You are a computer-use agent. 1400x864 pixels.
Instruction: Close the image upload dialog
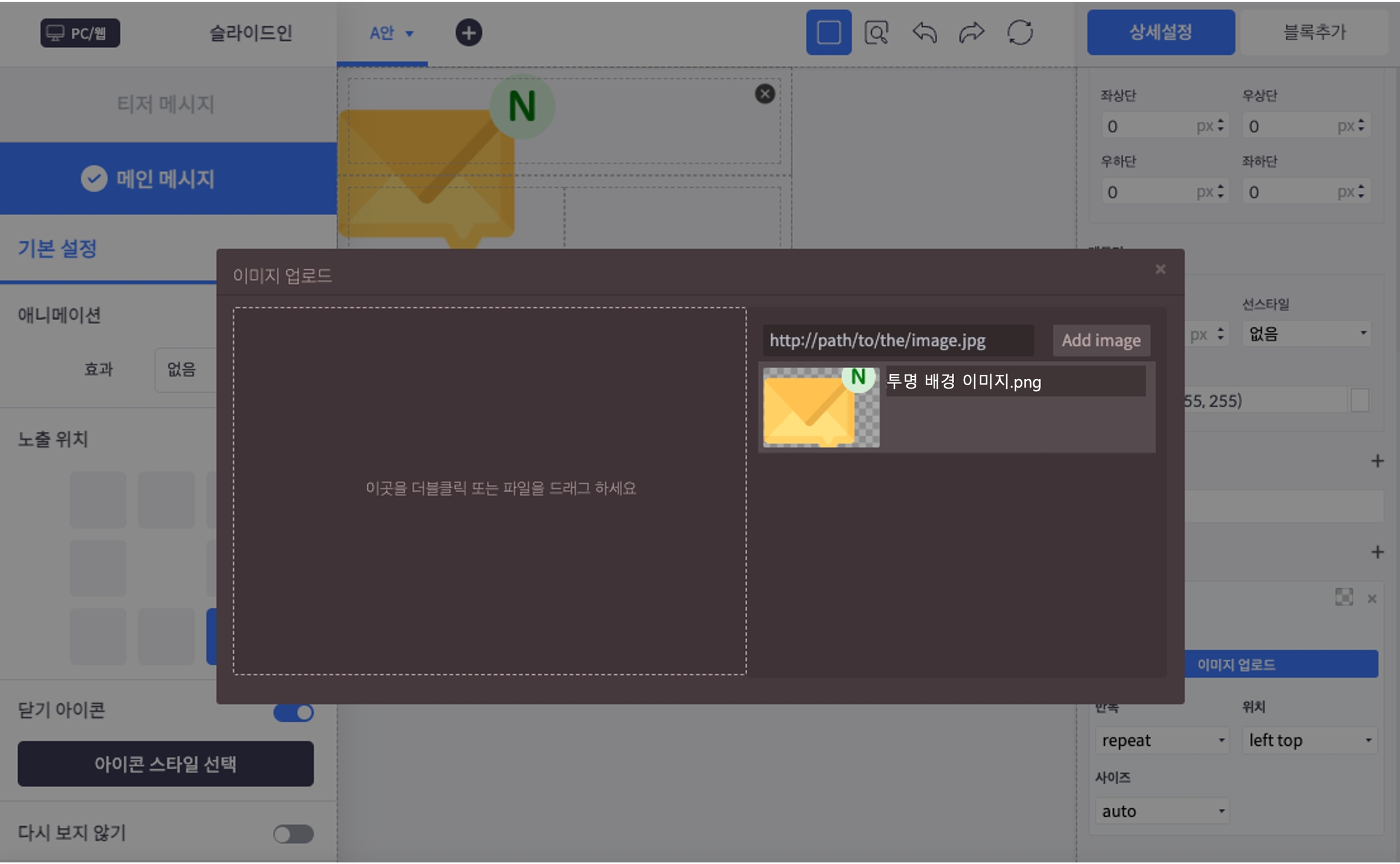point(1160,269)
